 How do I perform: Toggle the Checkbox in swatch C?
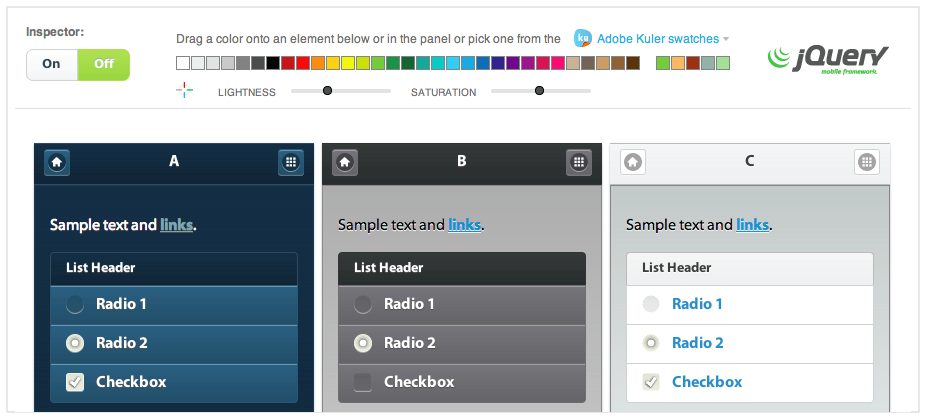[651, 382]
